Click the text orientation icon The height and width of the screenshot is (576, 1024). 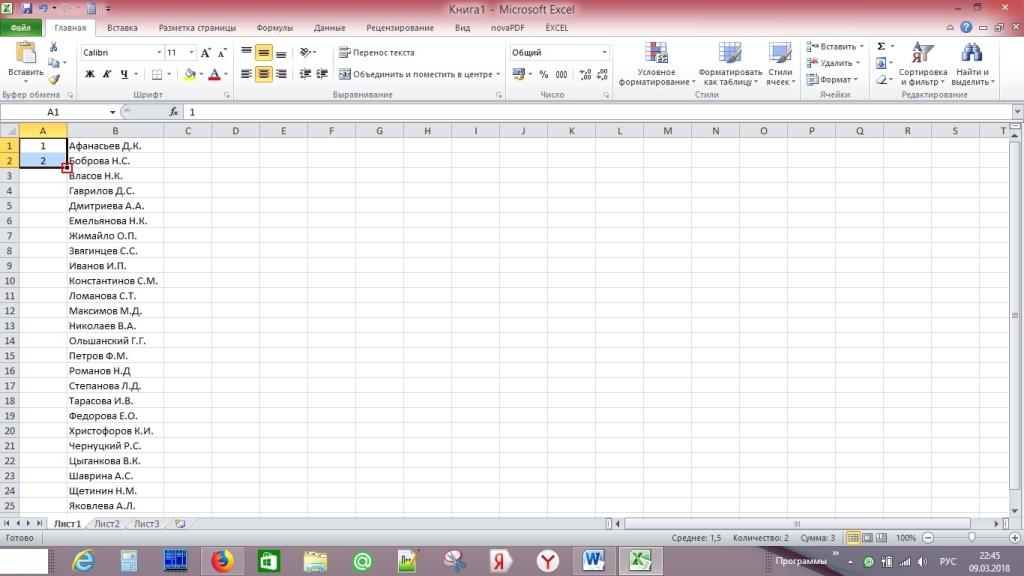(x=306, y=52)
